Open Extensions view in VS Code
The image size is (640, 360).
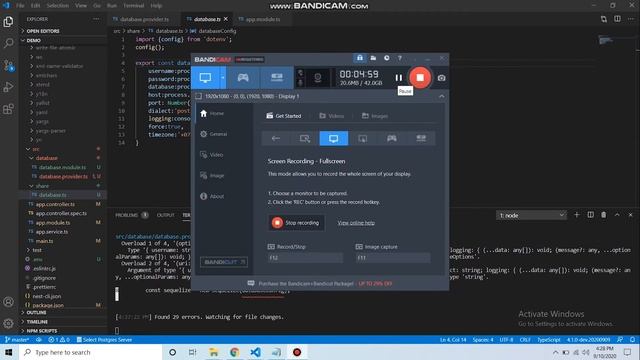[8, 109]
